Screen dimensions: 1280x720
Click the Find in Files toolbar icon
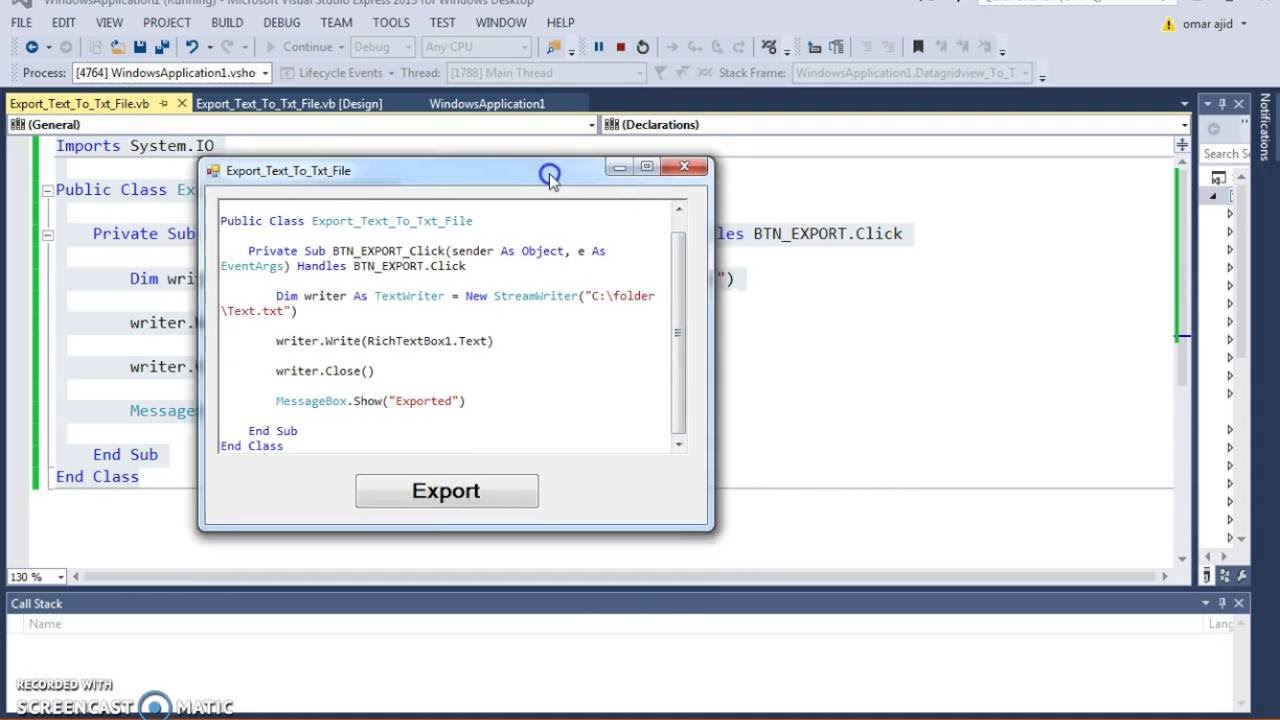pyautogui.click(x=554, y=47)
